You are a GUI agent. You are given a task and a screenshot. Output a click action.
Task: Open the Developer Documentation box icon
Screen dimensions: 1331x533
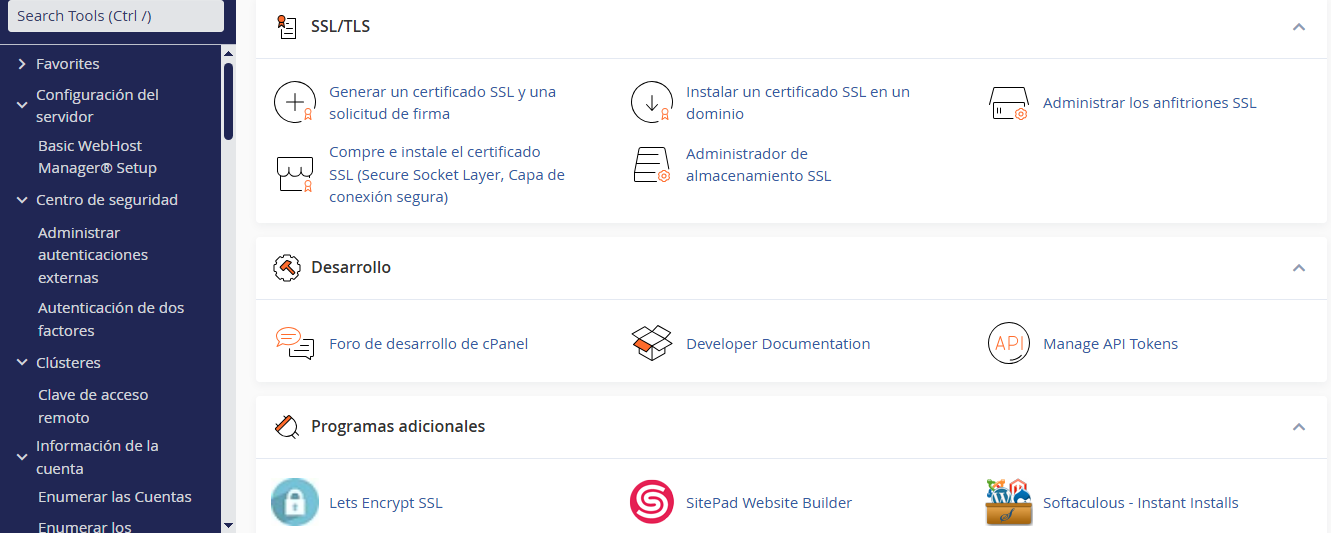652,344
